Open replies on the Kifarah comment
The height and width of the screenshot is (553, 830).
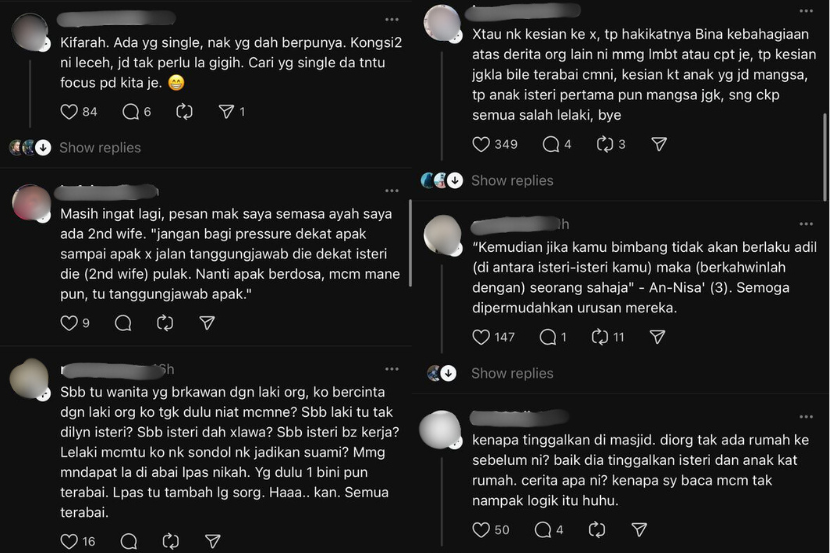[x=130, y=112]
